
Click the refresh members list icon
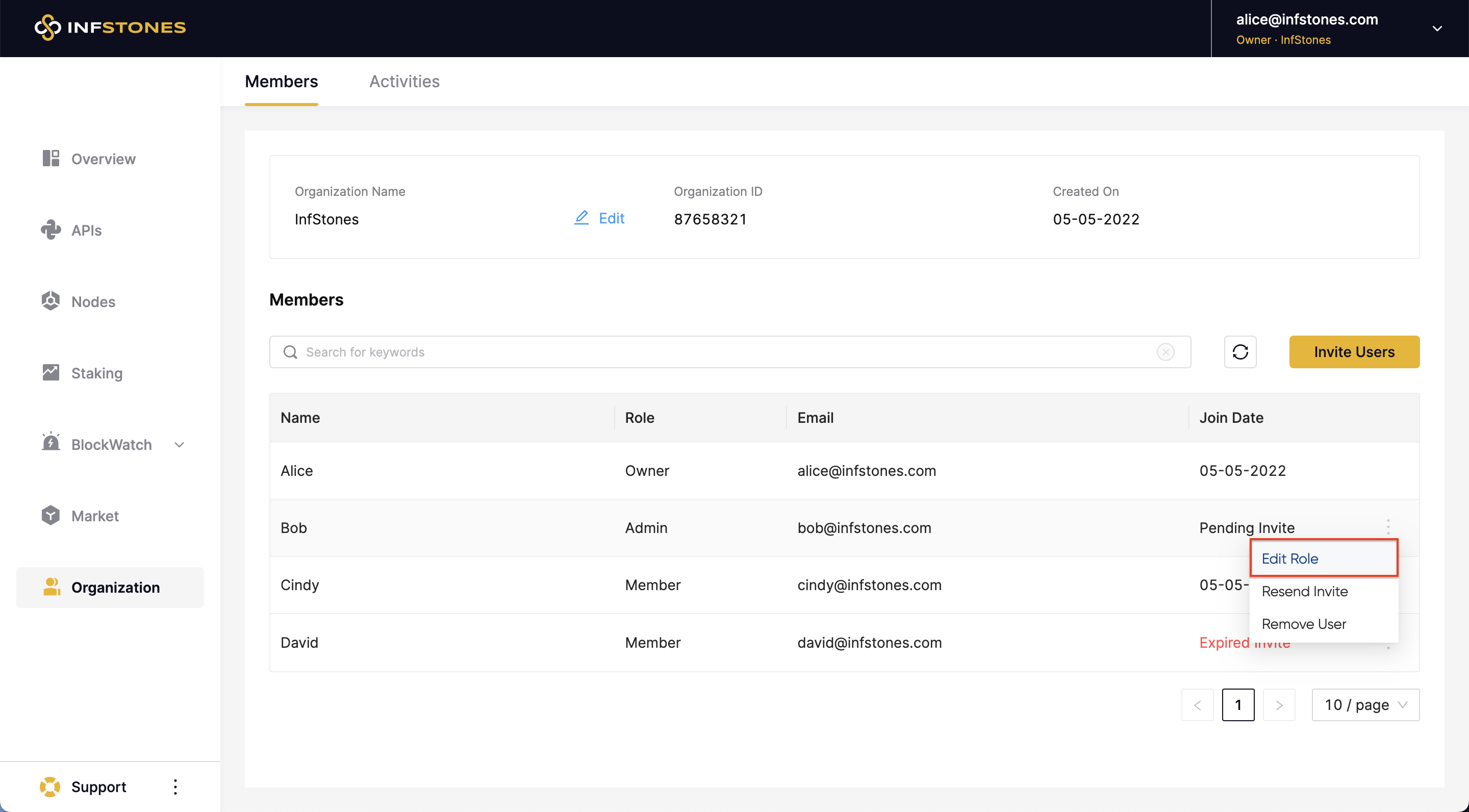(x=1240, y=352)
